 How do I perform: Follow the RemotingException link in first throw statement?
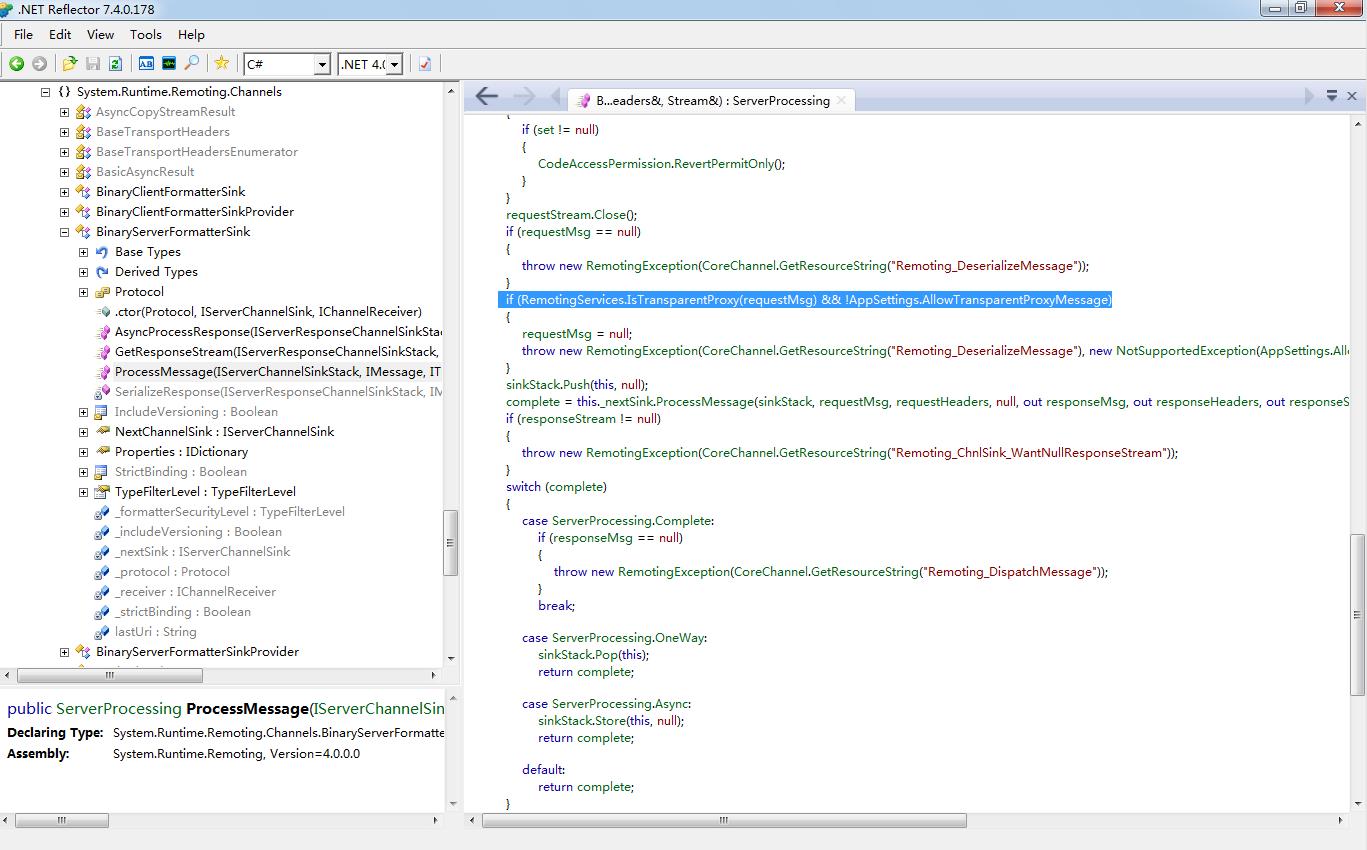642,266
